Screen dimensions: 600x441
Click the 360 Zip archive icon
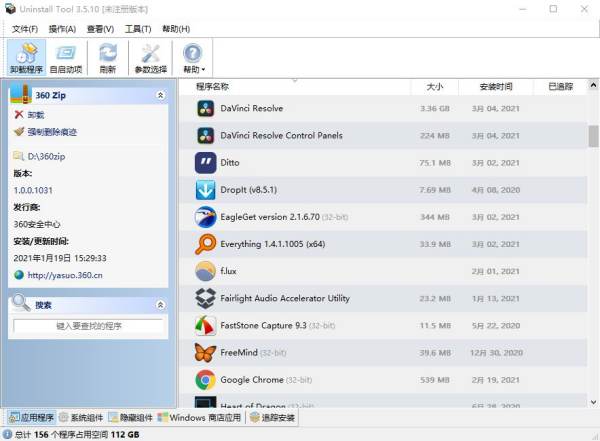click(x=21, y=94)
